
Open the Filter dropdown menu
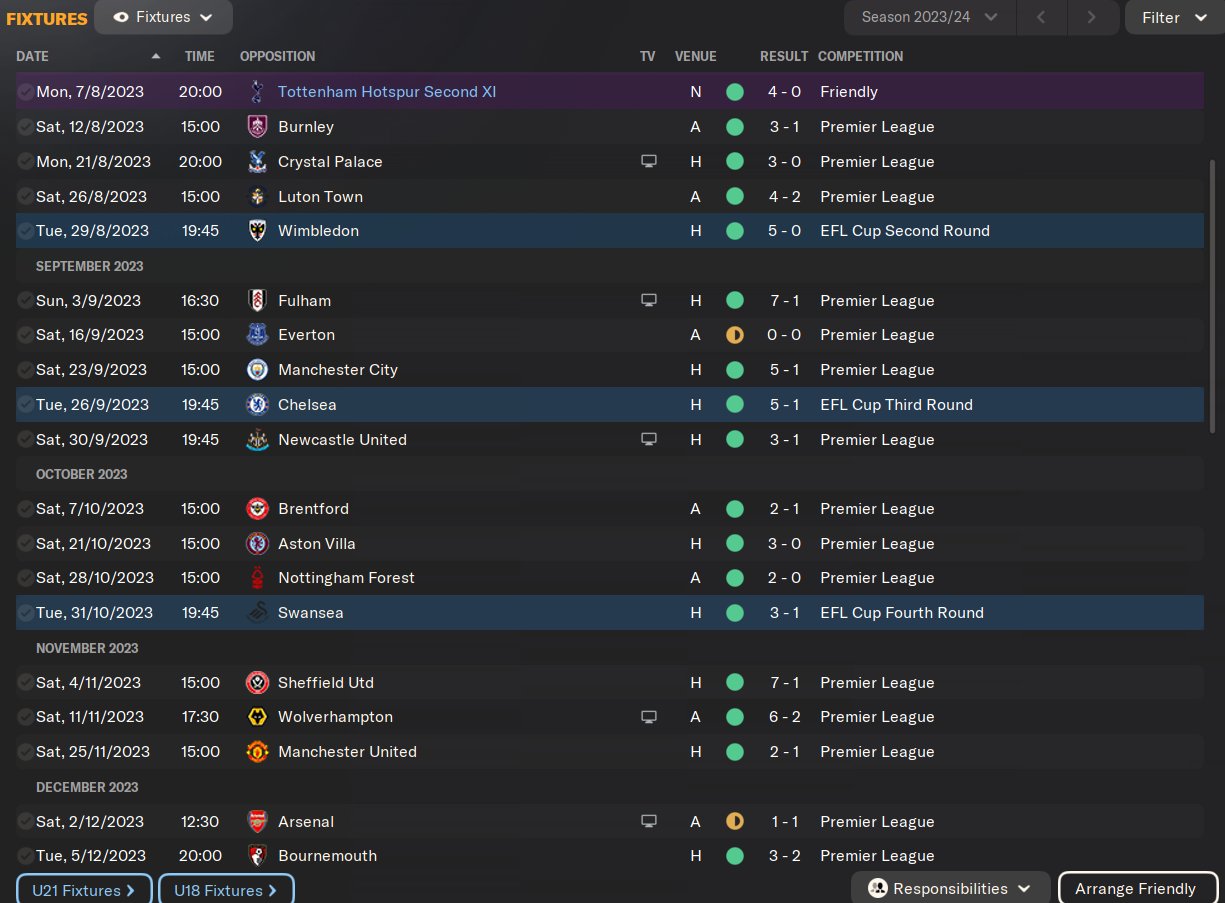tap(1174, 17)
